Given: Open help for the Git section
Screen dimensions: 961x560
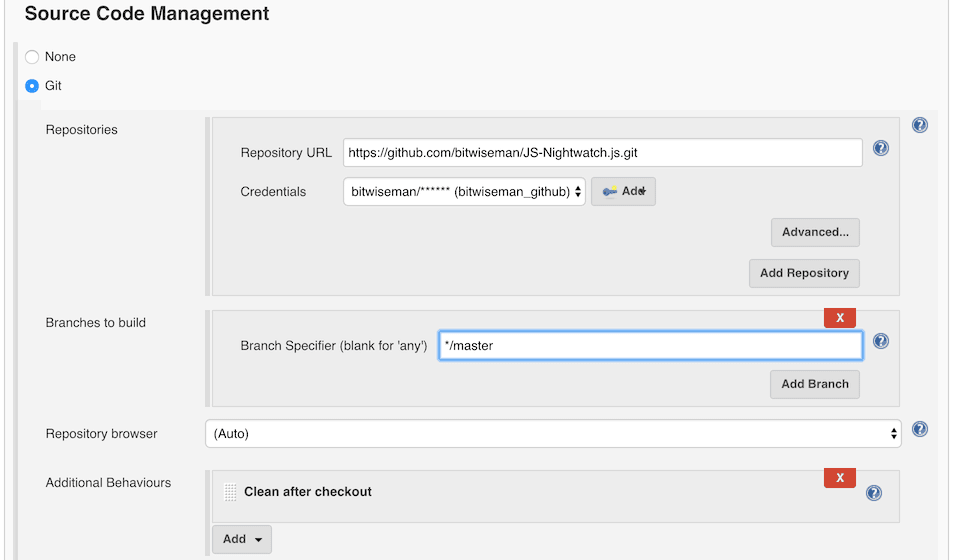Looking at the screenshot, I should [919, 126].
